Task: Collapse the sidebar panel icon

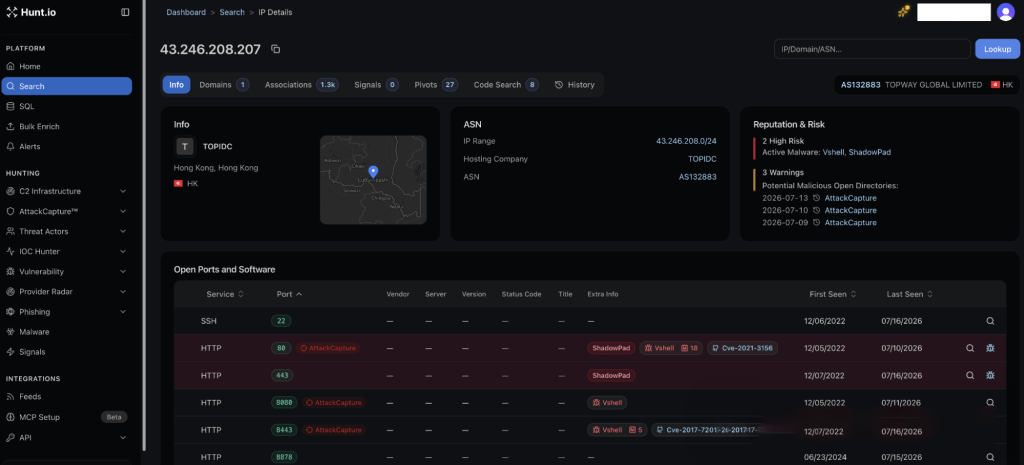Action: 125,12
